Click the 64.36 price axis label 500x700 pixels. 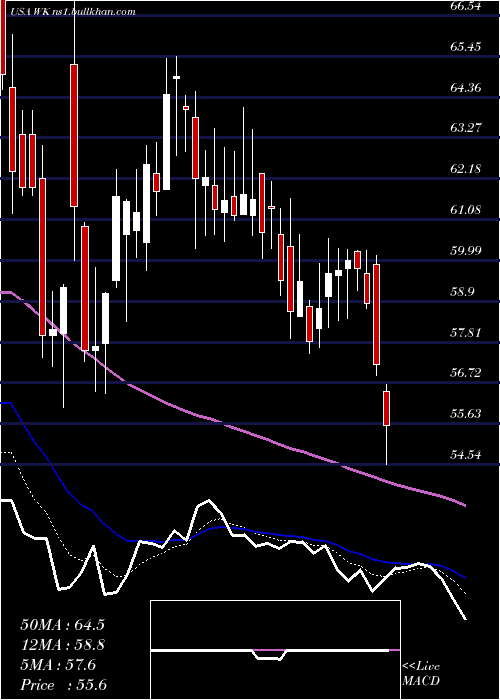pos(467,88)
